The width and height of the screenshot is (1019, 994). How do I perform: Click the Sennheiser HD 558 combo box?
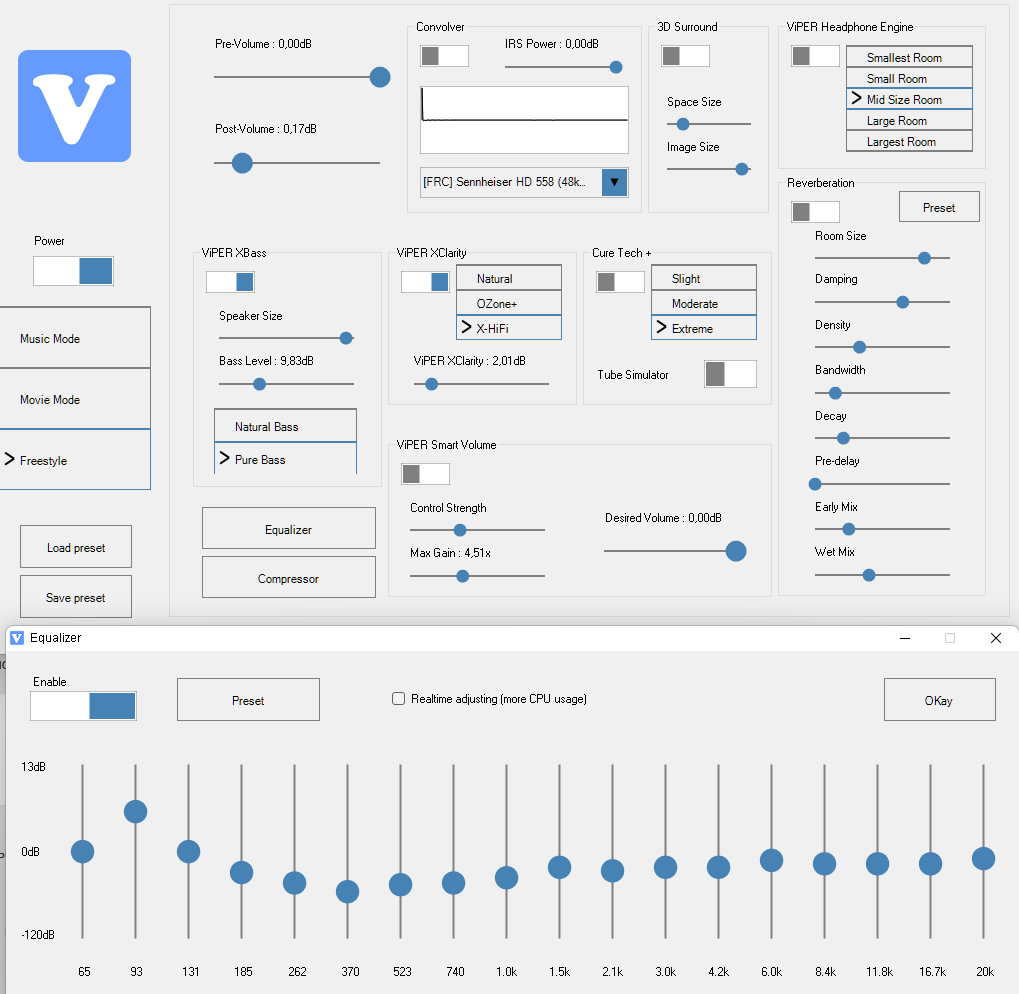[x=524, y=183]
